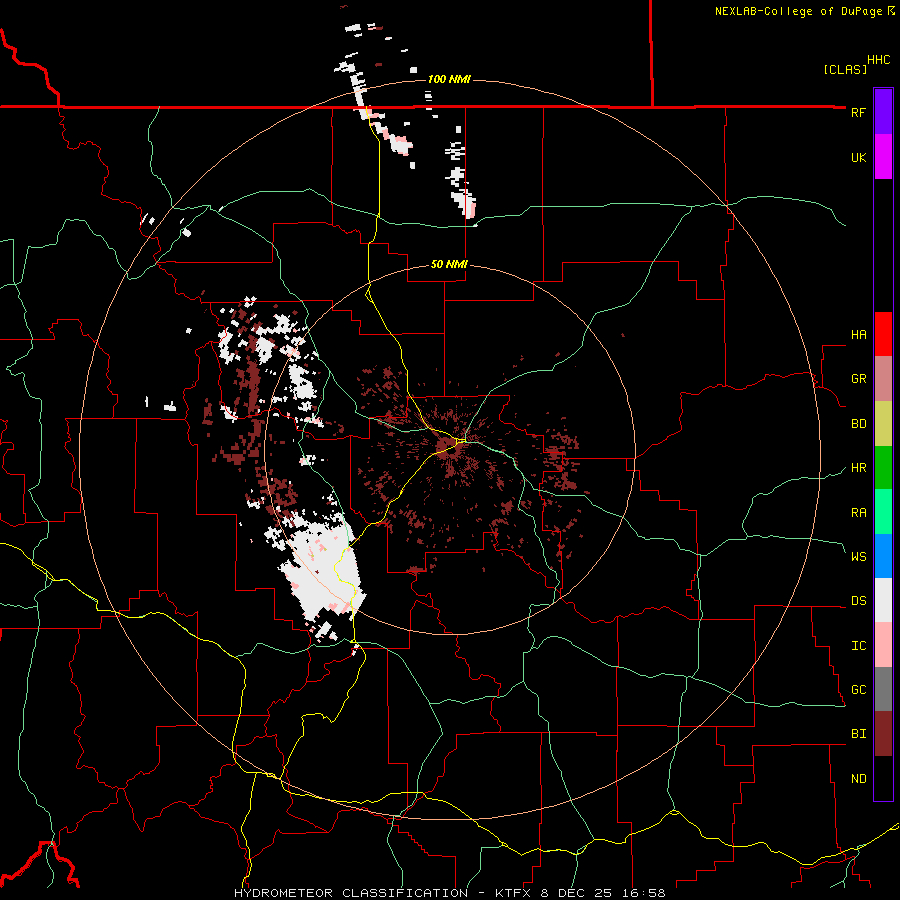Image resolution: width=900 pixels, height=900 pixels.
Task: Click the 'DS' legend label
Action: pos(858,601)
